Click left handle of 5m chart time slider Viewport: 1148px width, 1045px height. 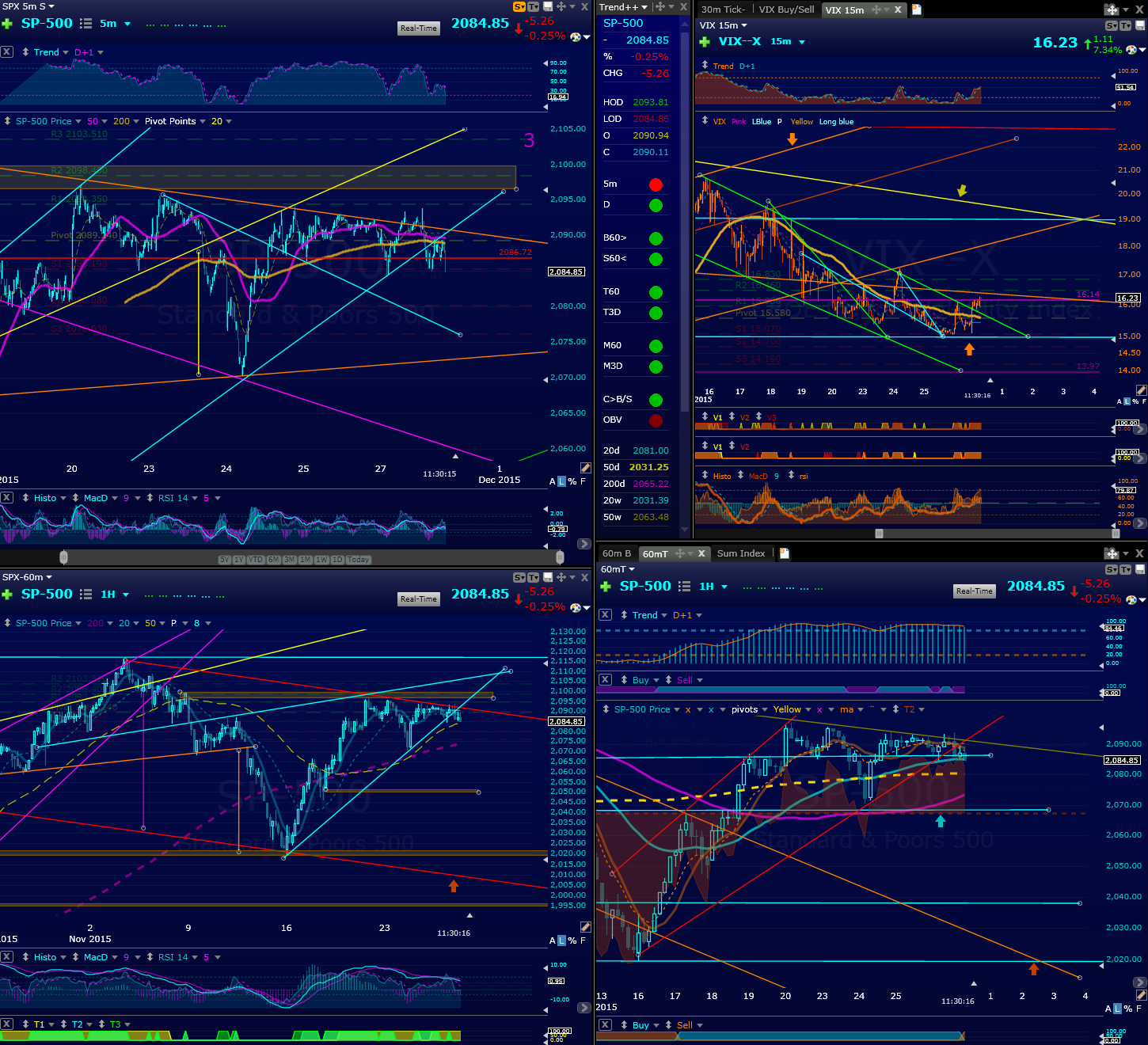pyautogui.click(x=63, y=558)
